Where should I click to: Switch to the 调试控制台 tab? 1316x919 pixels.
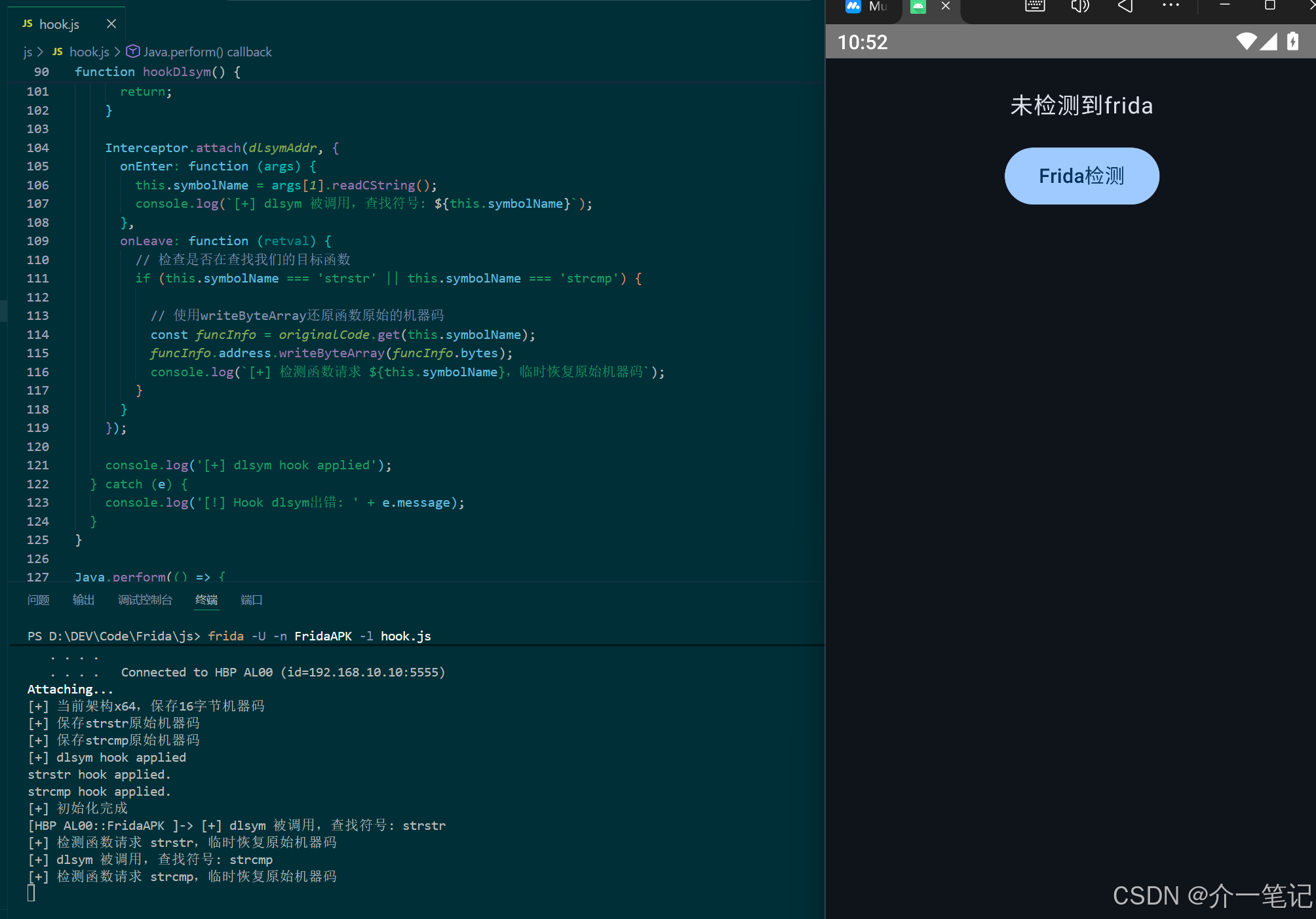point(145,600)
